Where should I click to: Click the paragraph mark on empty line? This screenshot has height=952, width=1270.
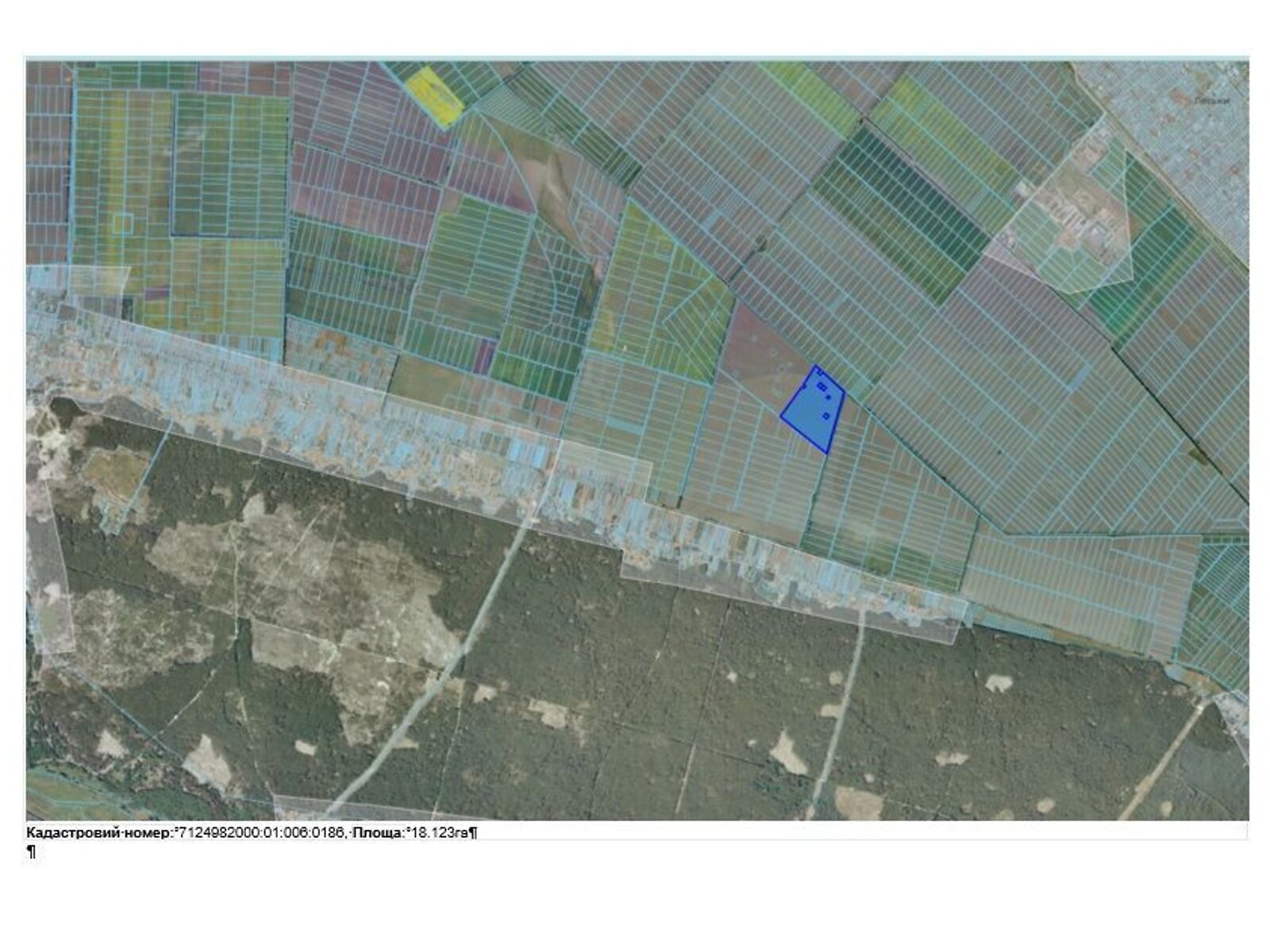tap(31, 852)
